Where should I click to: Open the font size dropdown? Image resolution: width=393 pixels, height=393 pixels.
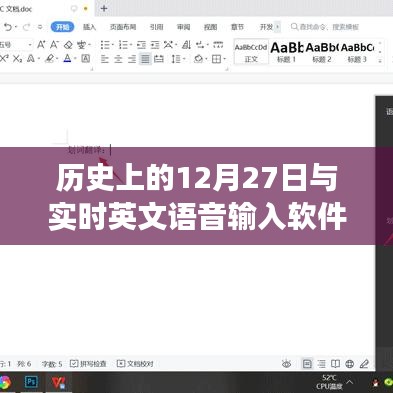[30, 45]
